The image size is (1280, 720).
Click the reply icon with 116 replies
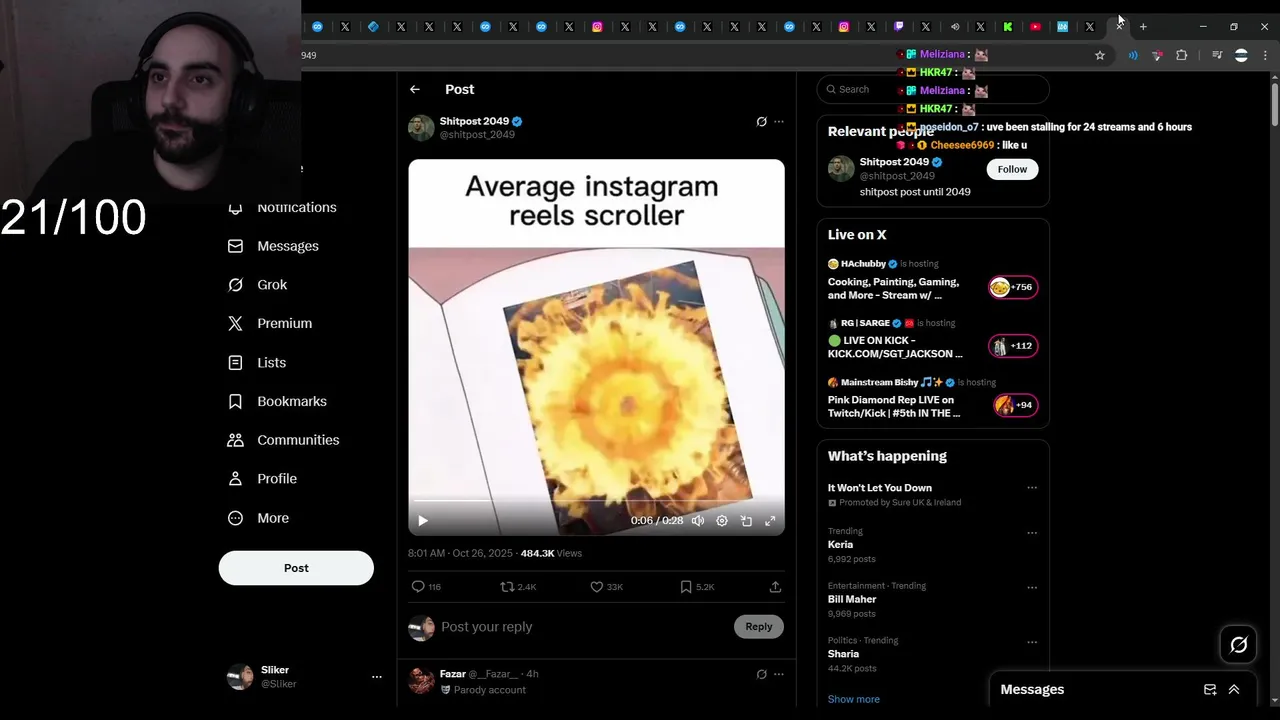(418, 587)
